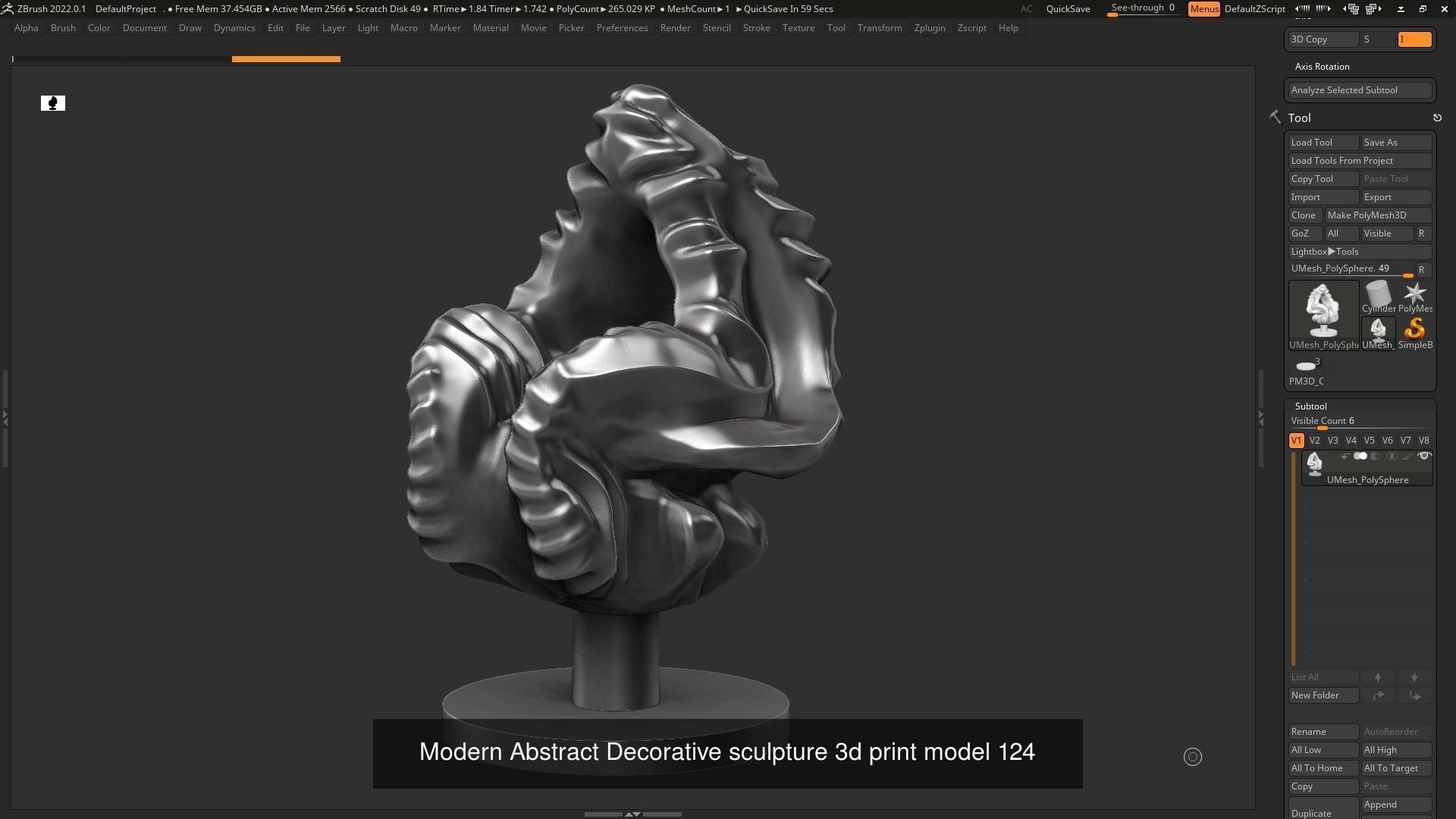Image resolution: width=1456 pixels, height=819 pixels.
Task: Toggle the orange I button next to 3D Copy
Action: tap(1415, 39)
